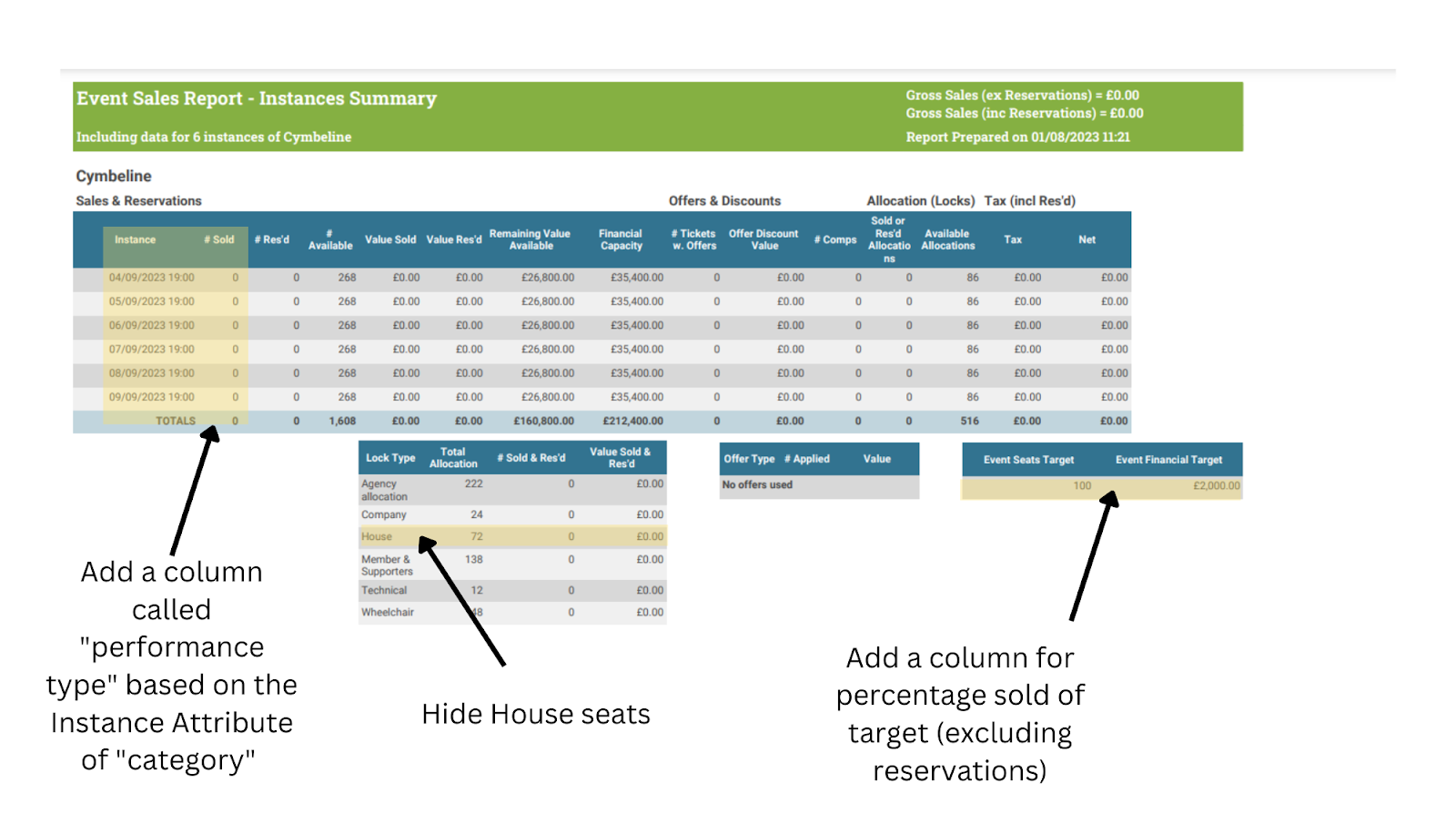Click the "Instance" column header
Image resolution: width=1456 pixels, height=814 pixels.
pyautogui.click(x=135, y=239)
